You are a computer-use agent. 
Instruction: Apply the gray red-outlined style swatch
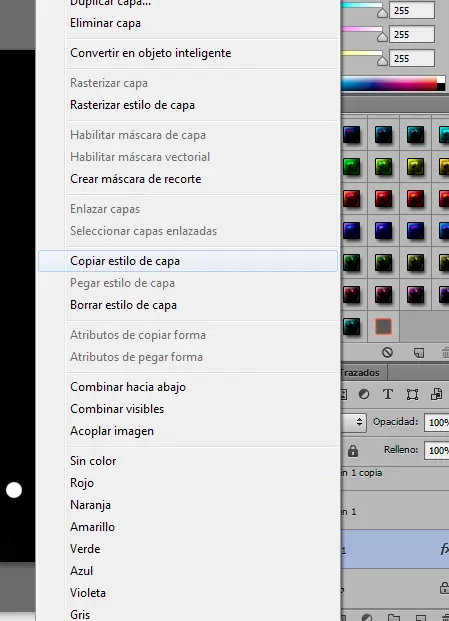tap(383, 327)
